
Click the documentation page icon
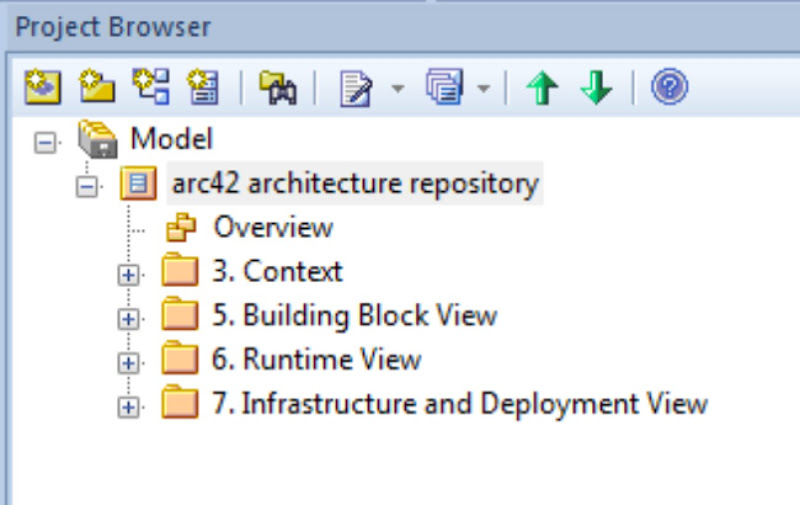(355, 89)
